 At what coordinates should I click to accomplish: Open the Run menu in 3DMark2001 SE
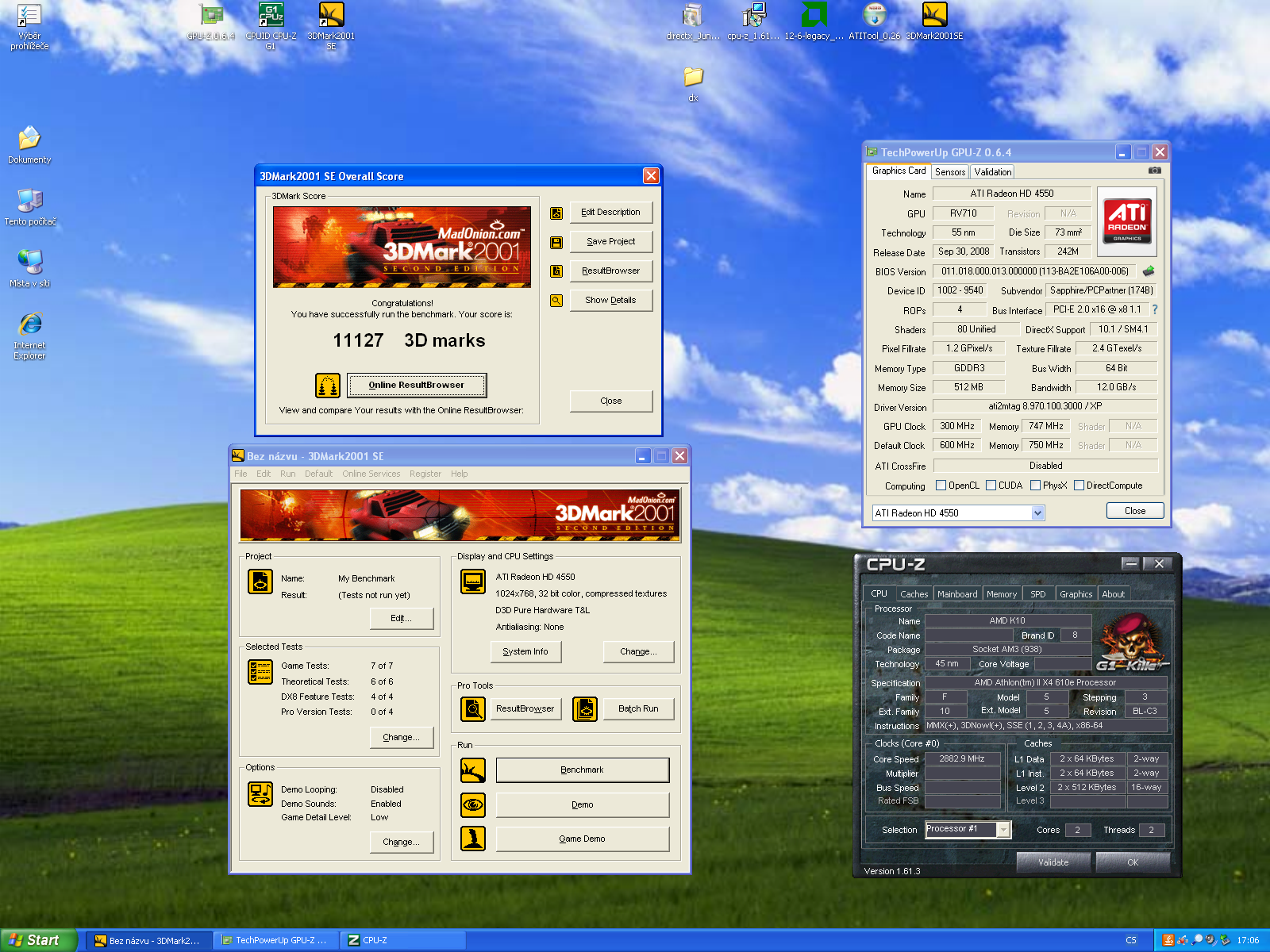pos(287,474)
